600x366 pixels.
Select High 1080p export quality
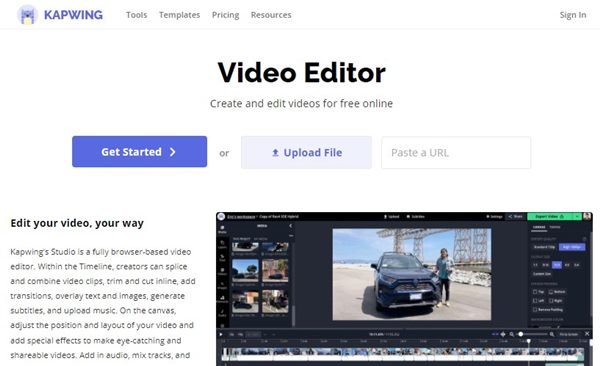coord(572,247)
